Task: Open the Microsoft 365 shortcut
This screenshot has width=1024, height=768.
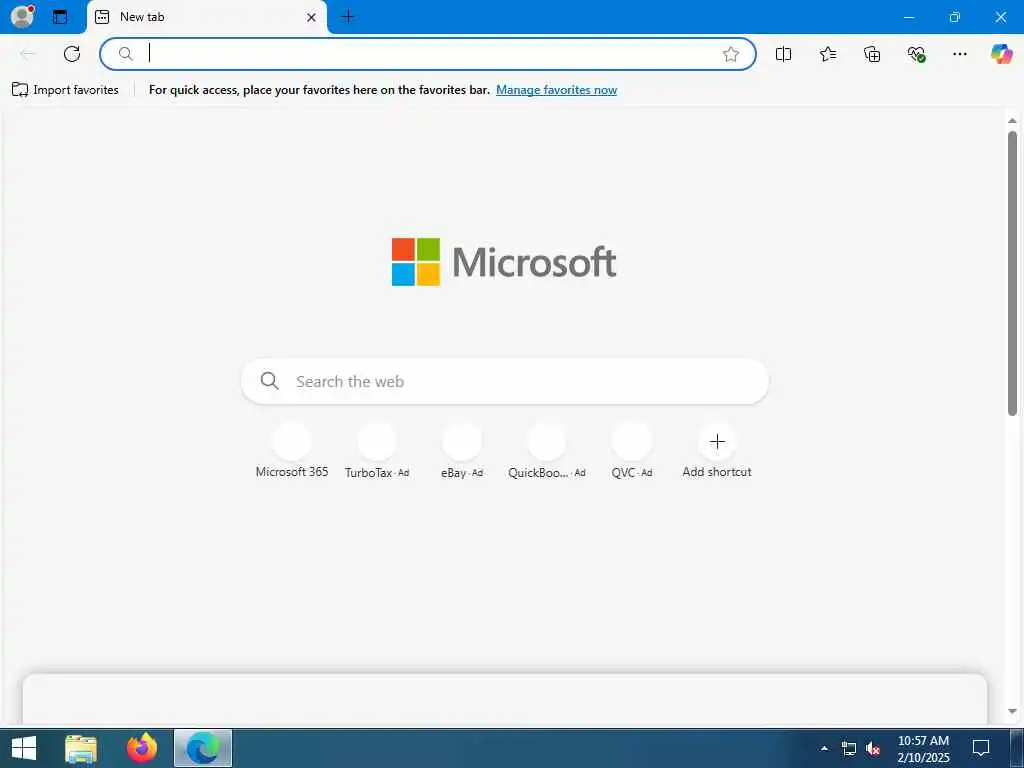Action: coord(292,451)
